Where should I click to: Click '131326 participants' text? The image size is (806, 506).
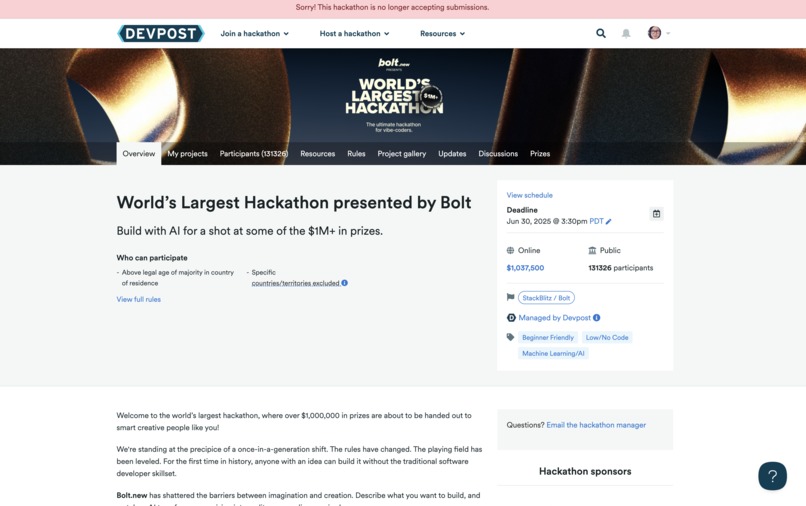point(620,267)
